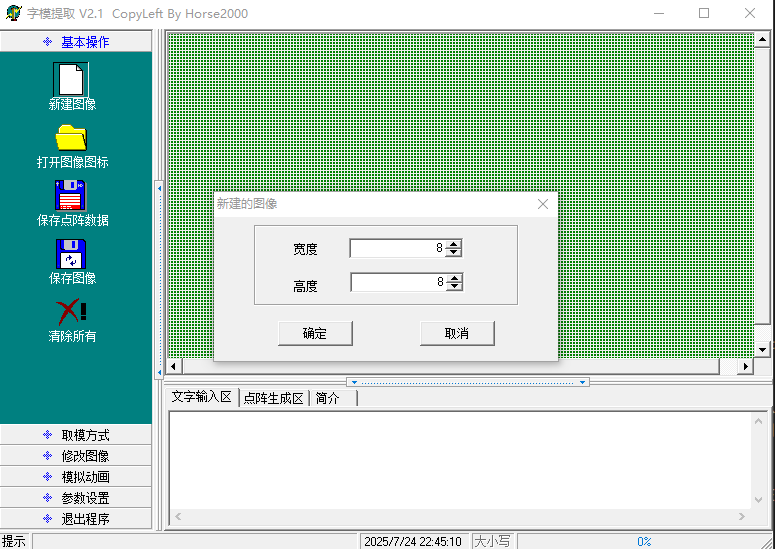This screenshot has width=775, height=549.
Task: Click the 保存点阵数据 floppy disk icon
Action: point(71,195)
